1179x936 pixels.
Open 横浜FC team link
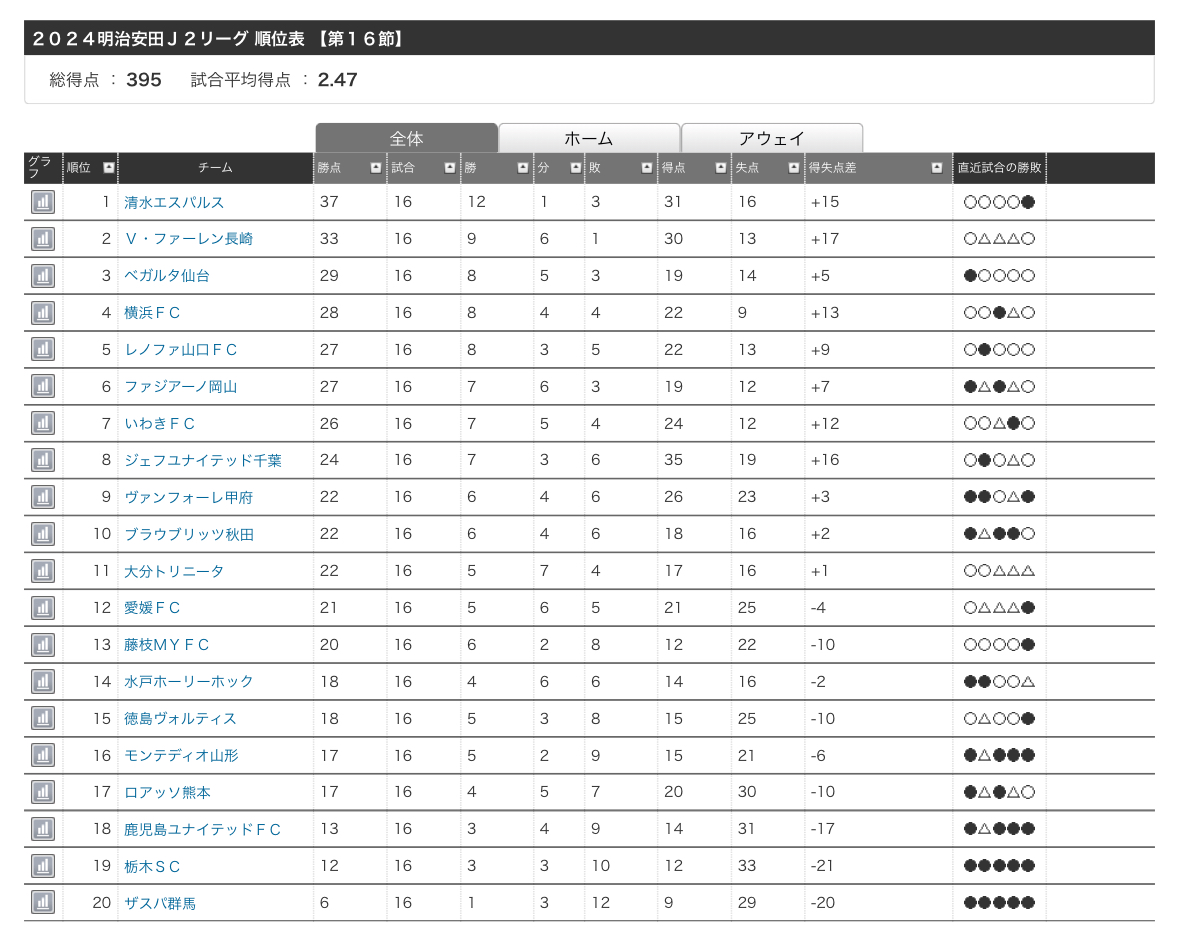click(152, 313)
